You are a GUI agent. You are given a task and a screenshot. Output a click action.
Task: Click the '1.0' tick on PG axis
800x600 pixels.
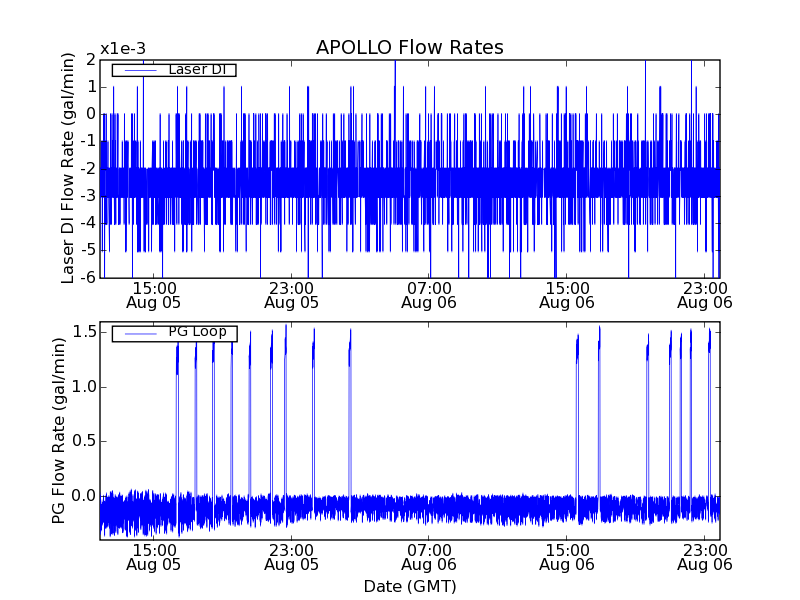pos(83,386)
